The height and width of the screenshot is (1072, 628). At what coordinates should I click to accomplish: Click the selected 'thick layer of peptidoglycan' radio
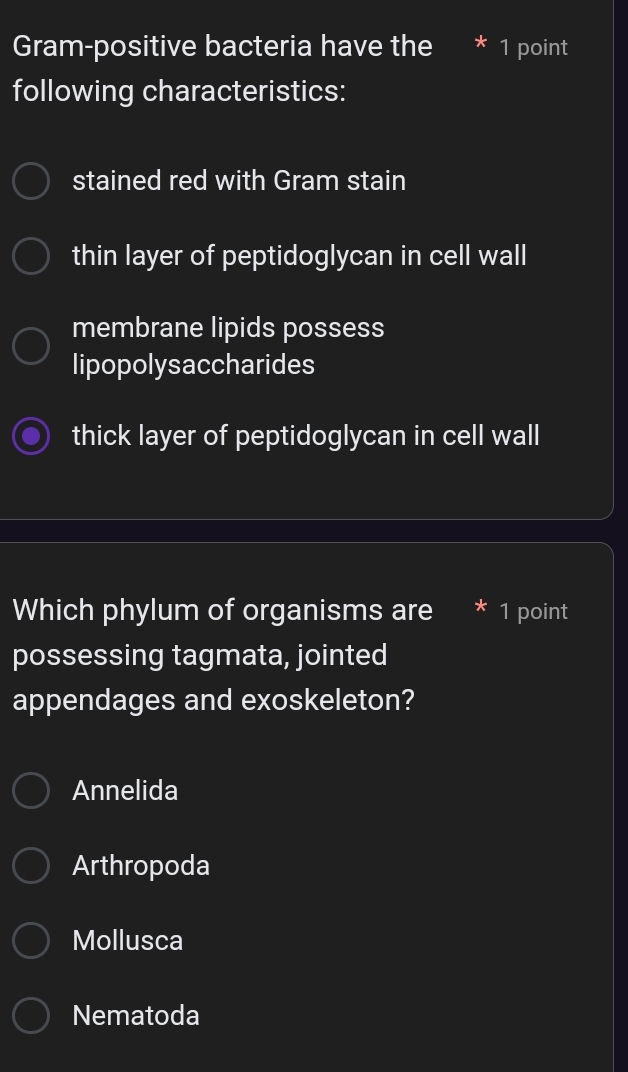[31, 436]
